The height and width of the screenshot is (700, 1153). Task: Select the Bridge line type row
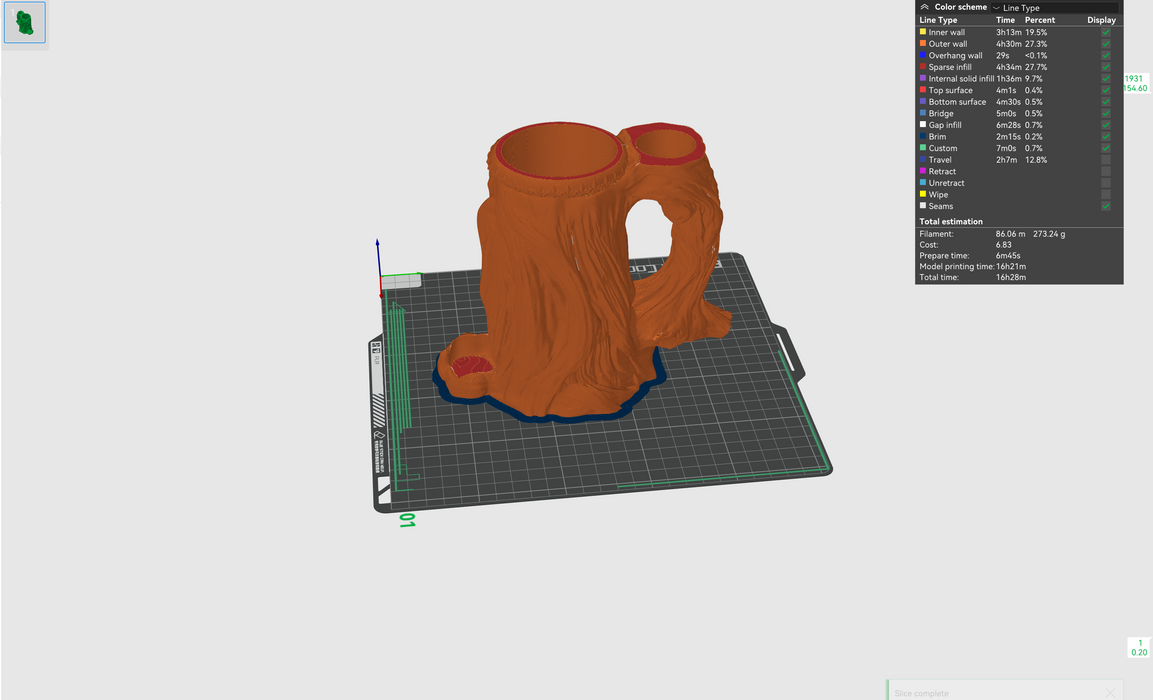(941, 114)
